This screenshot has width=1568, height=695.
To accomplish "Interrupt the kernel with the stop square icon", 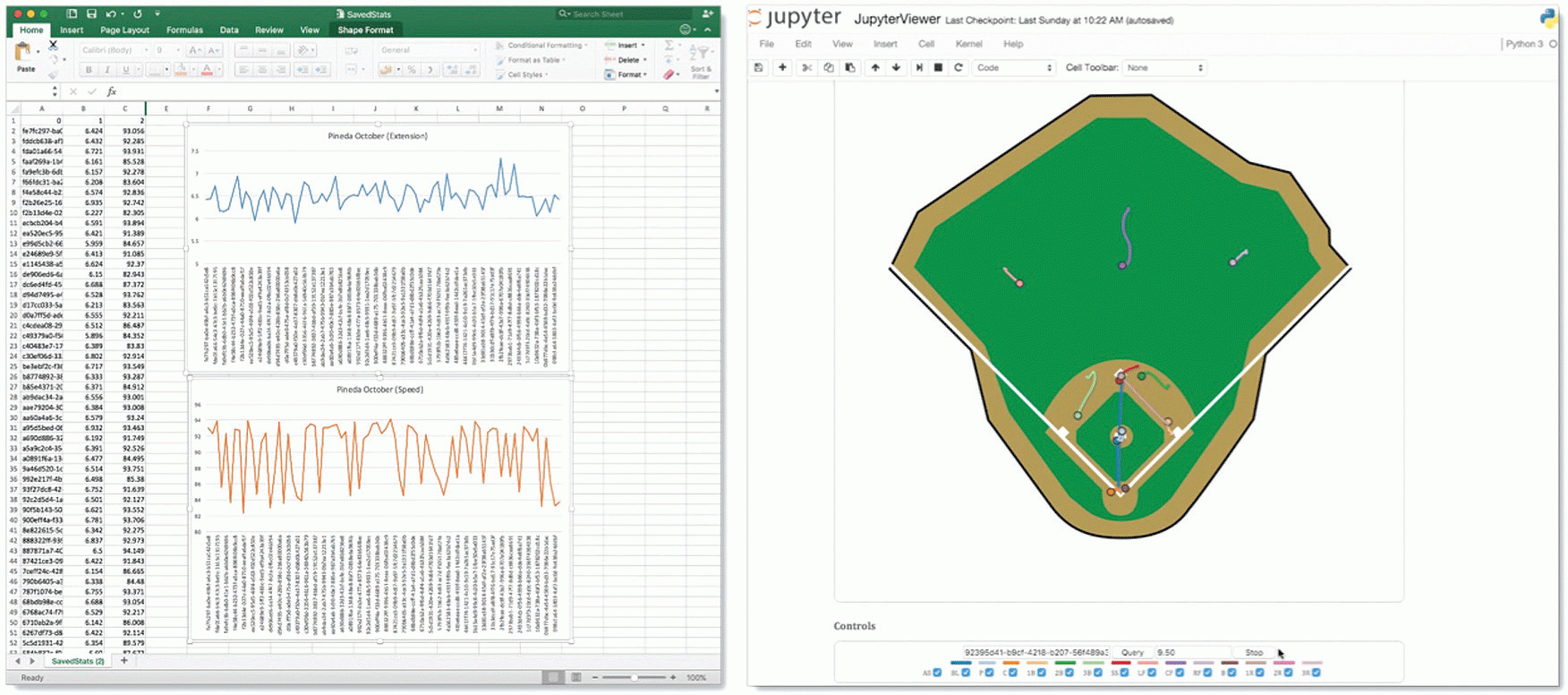I will pyautogui.click(x=938, y=68).
